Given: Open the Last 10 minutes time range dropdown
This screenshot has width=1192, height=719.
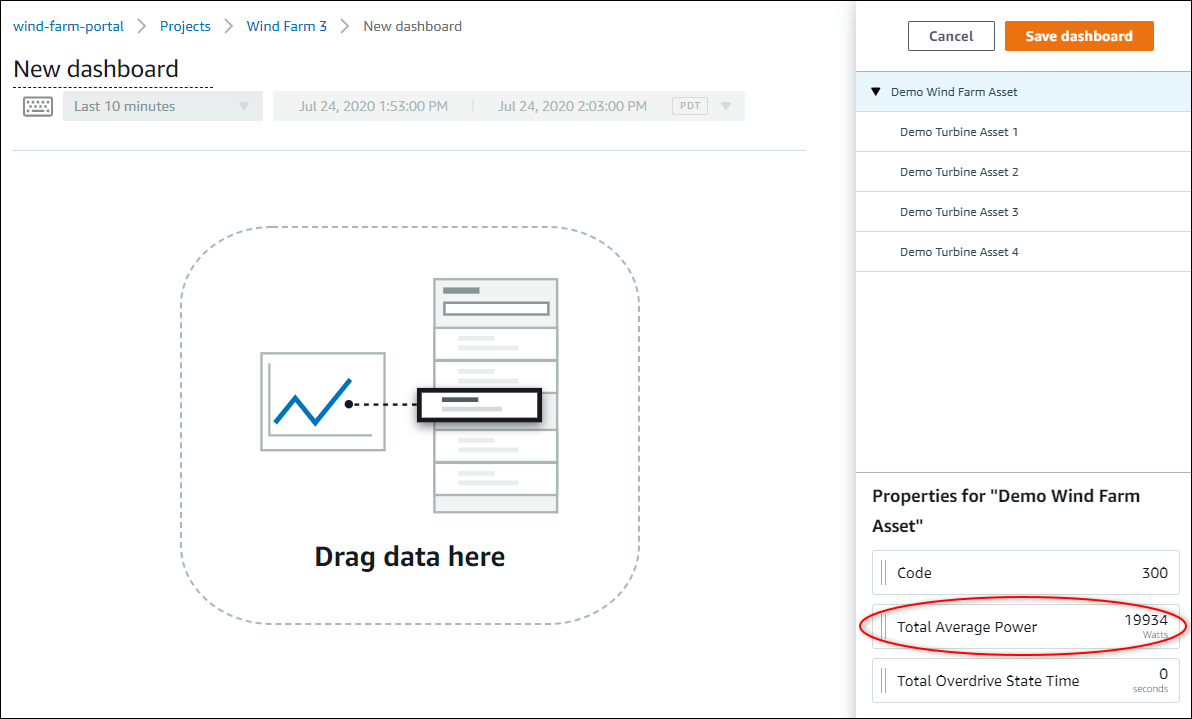Looking at the screenshot, I should pos(161,105).
